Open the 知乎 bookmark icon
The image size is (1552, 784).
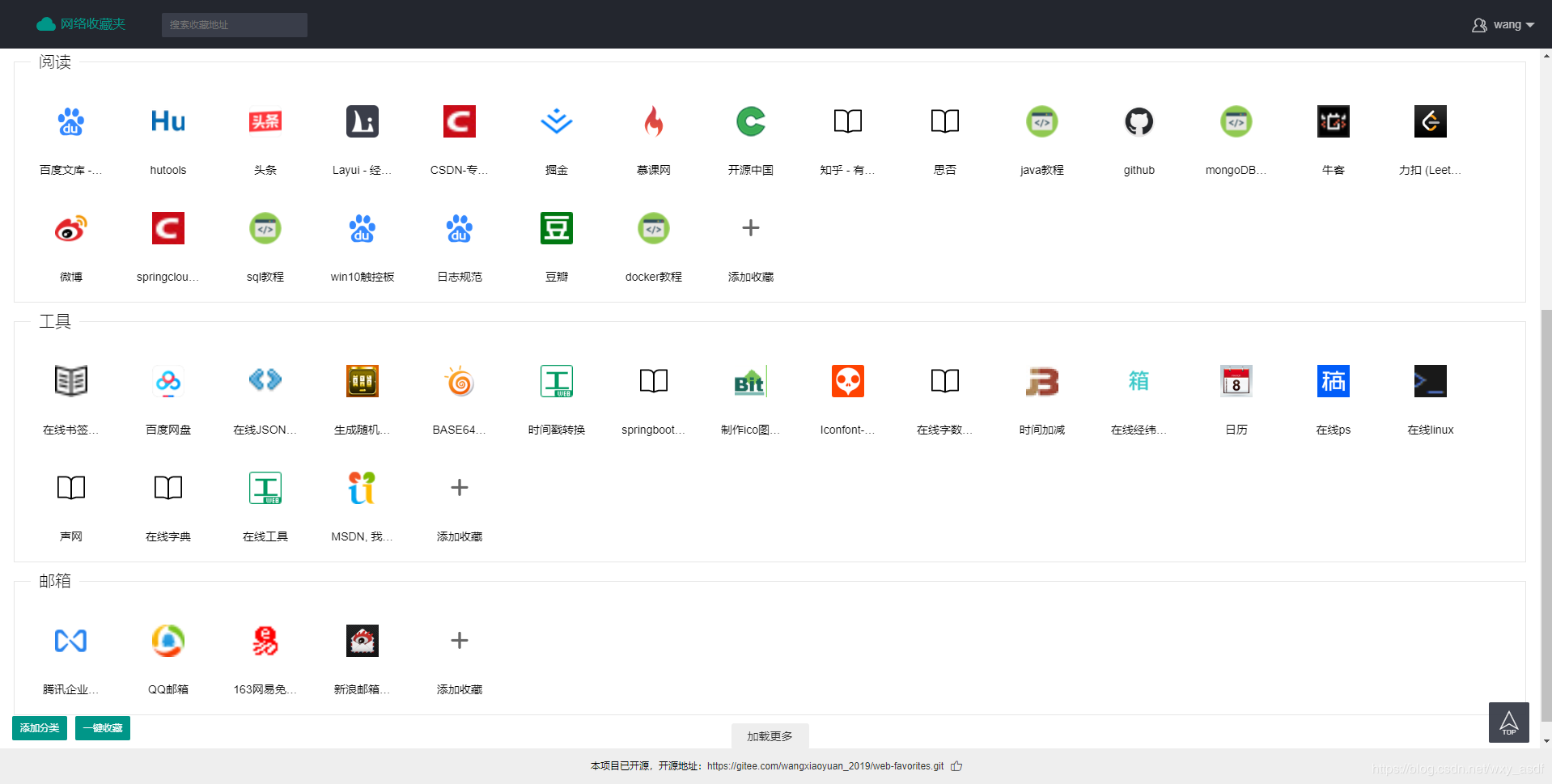click(848, 121)
